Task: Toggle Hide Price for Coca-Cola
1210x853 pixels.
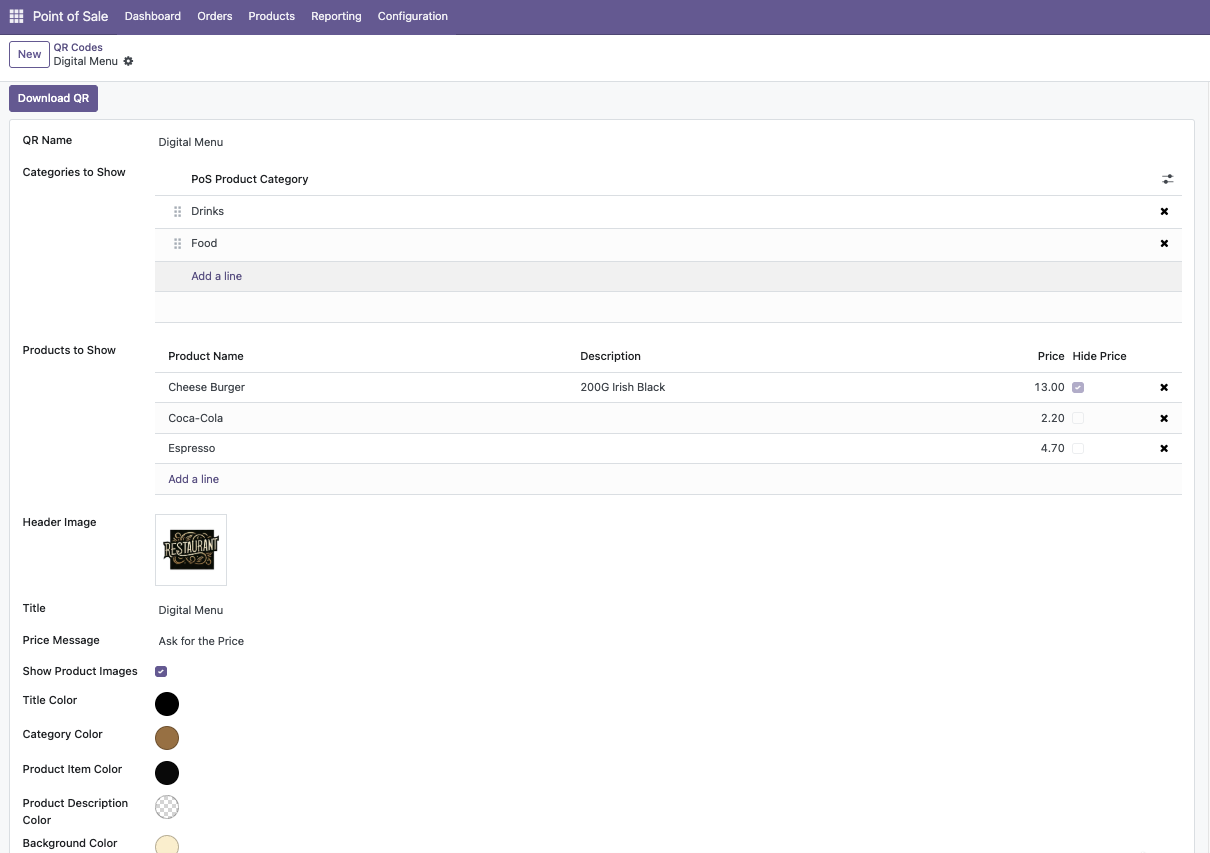Action: point(1078,418)
